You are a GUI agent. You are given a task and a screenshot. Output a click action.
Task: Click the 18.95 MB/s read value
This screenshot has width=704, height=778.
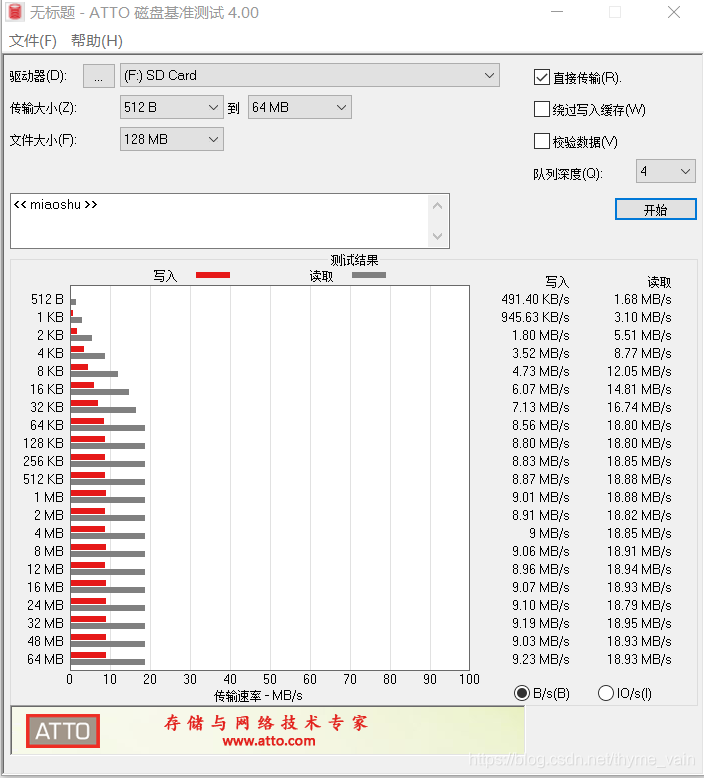tap(639, 624)
